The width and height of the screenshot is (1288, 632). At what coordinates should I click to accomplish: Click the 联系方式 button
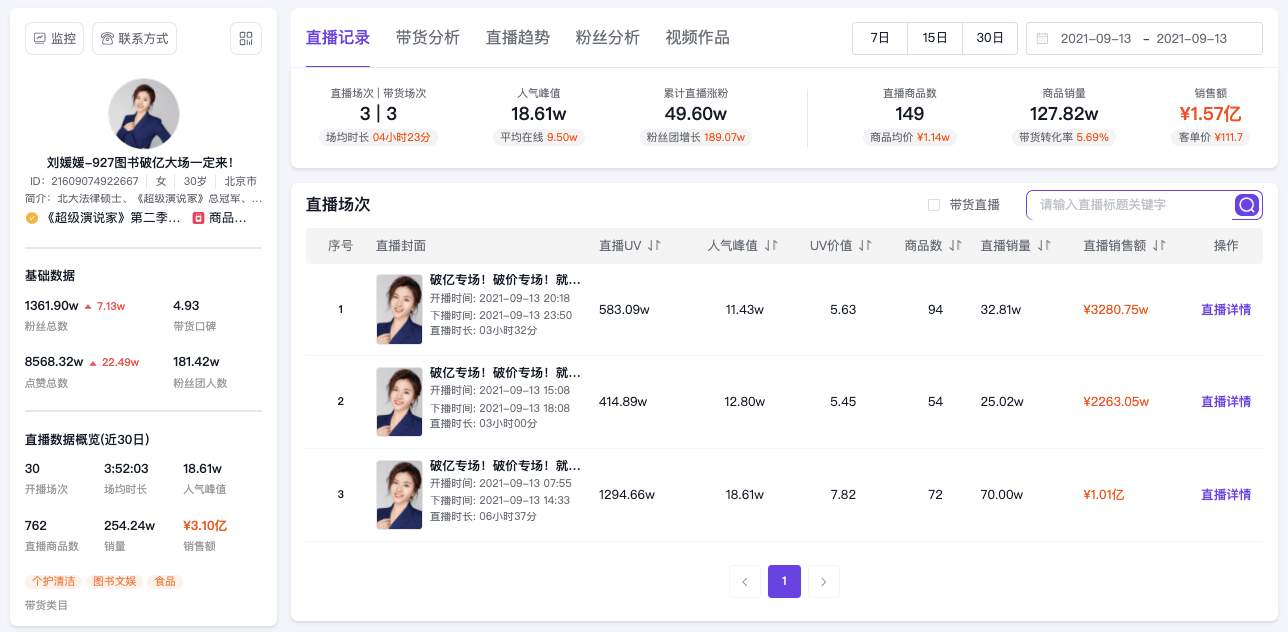[135, 38]
